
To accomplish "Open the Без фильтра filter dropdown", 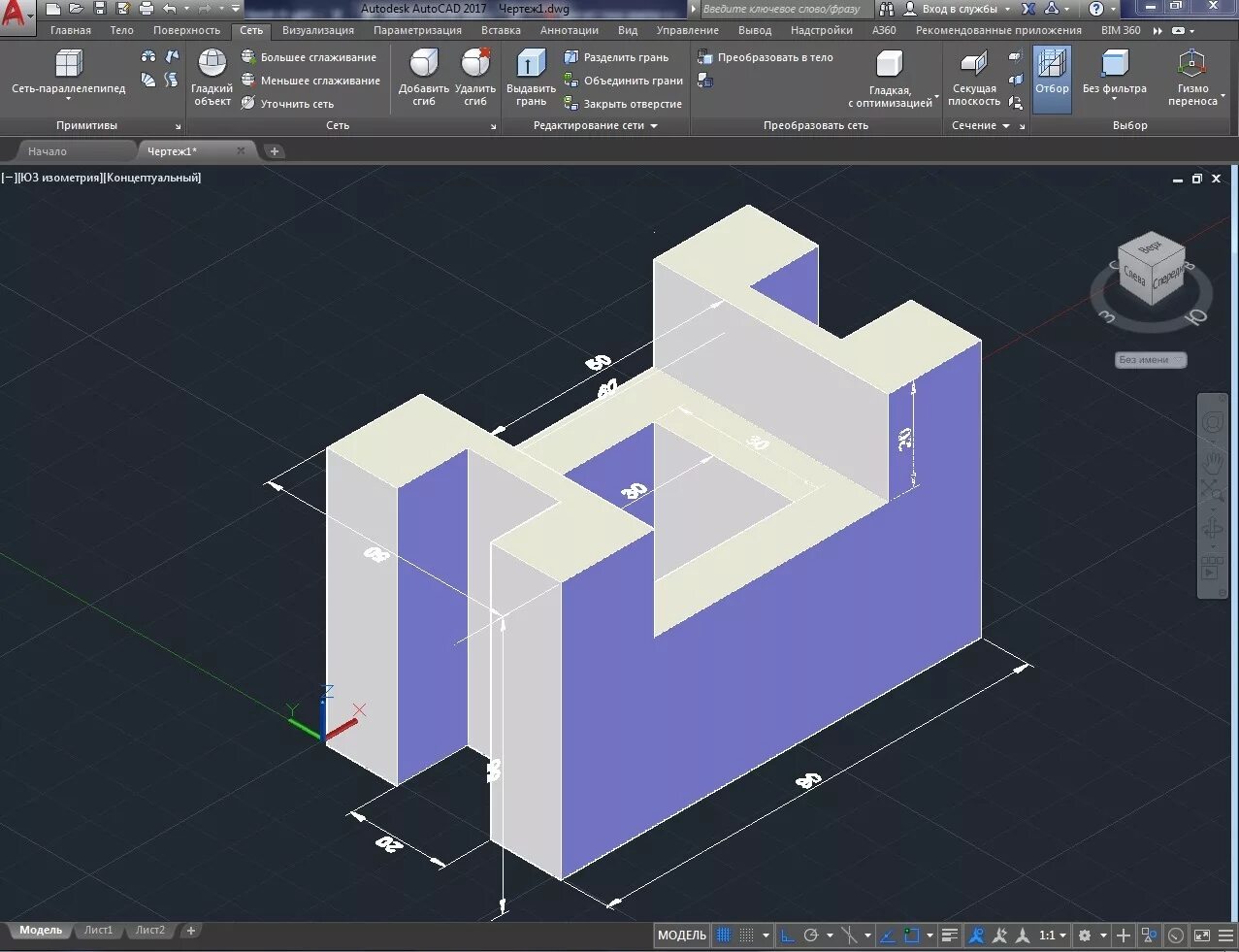I will [1115, 77].
